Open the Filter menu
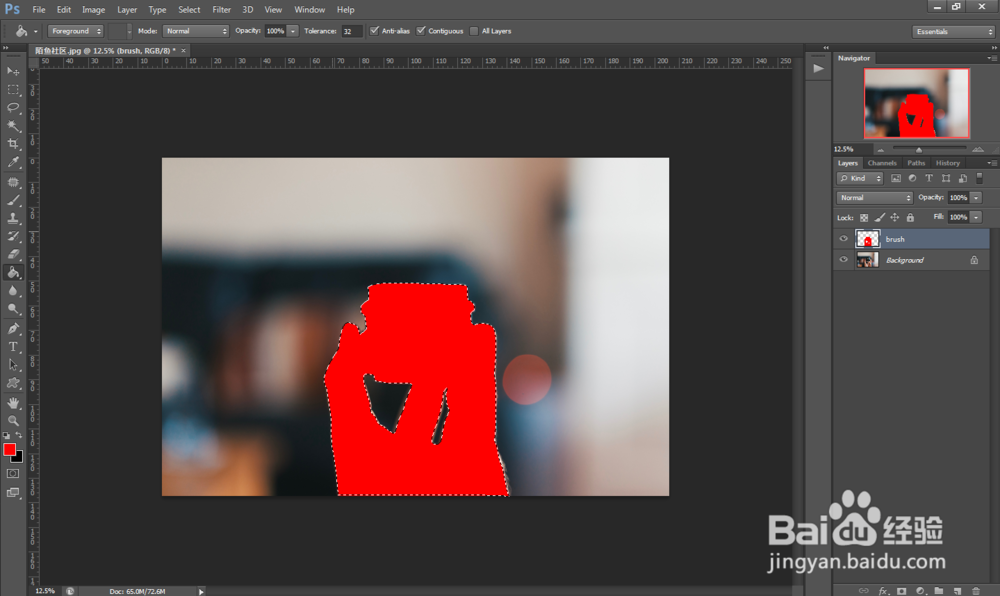Screen dimensions: 1000x596 click(221, 10)
